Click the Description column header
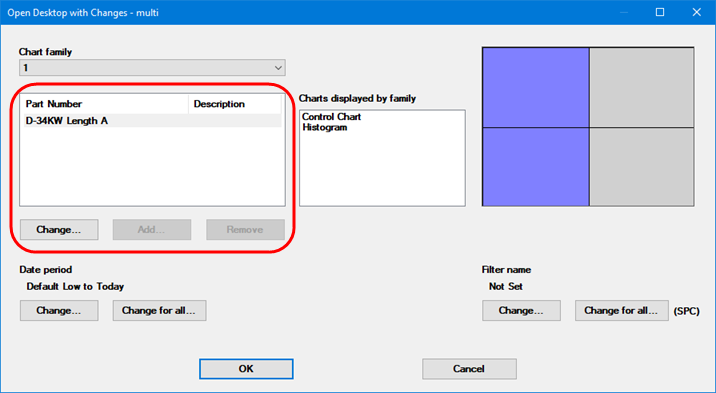716x393 pixels. pyautogui.click(x=235, y=104)
